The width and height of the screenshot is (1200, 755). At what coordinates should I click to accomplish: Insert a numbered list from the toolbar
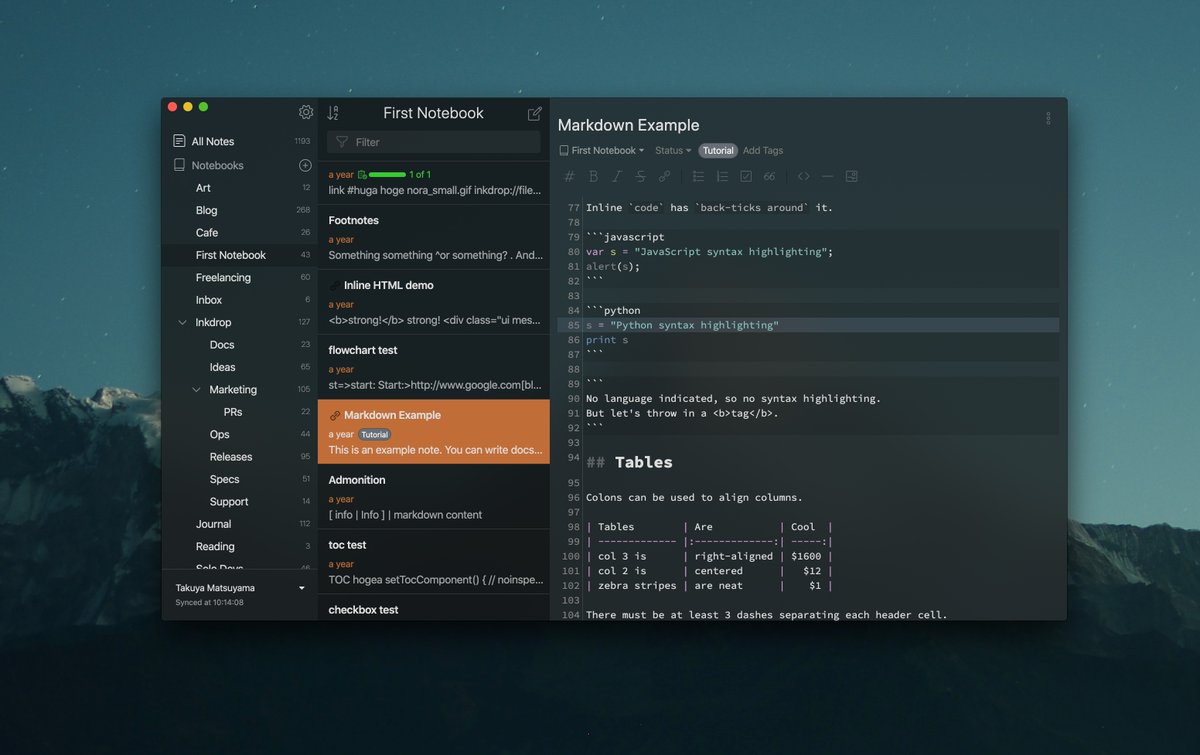tap(722, 176)
